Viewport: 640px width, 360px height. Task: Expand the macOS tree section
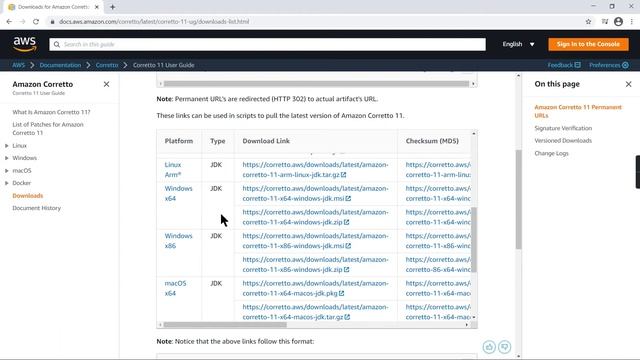pyautogui.click(x=7, y=171)
